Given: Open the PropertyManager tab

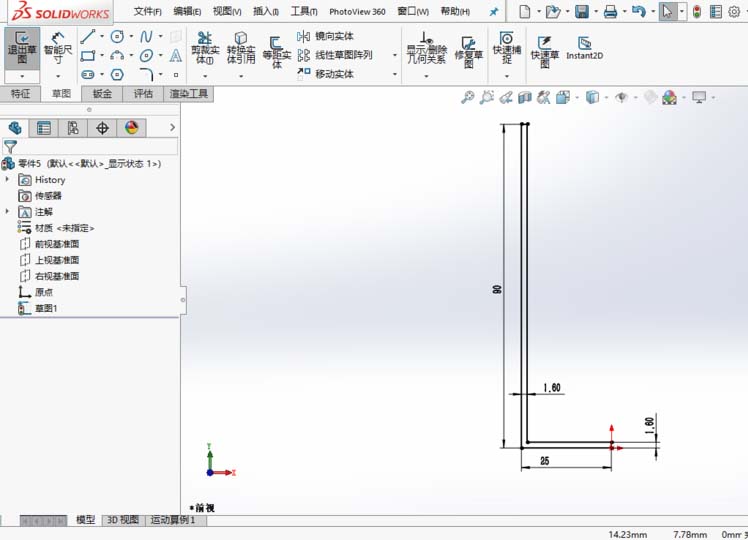Looking at the screenshot, I should pos(44,128).
